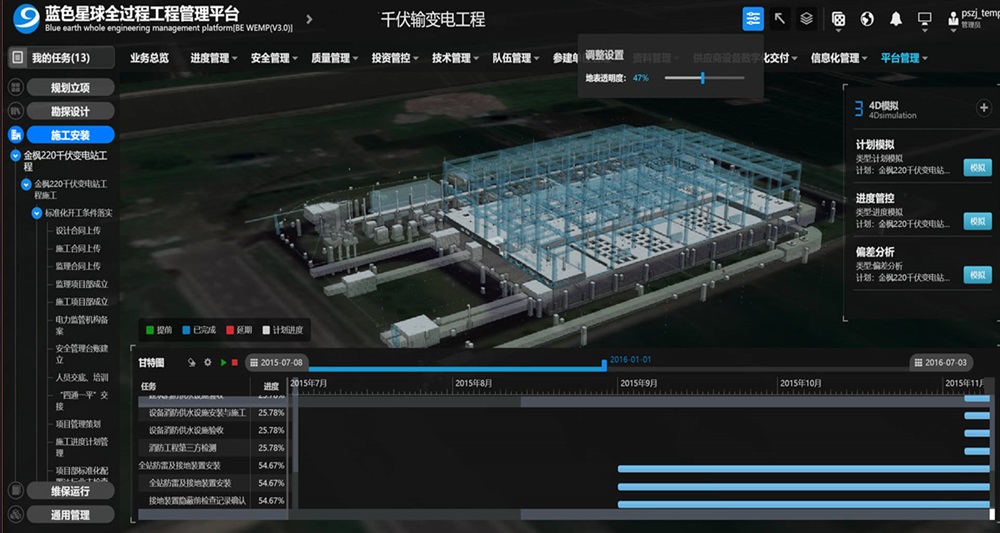
Task: Switch to 维保运行 stage
Action: 70,491
